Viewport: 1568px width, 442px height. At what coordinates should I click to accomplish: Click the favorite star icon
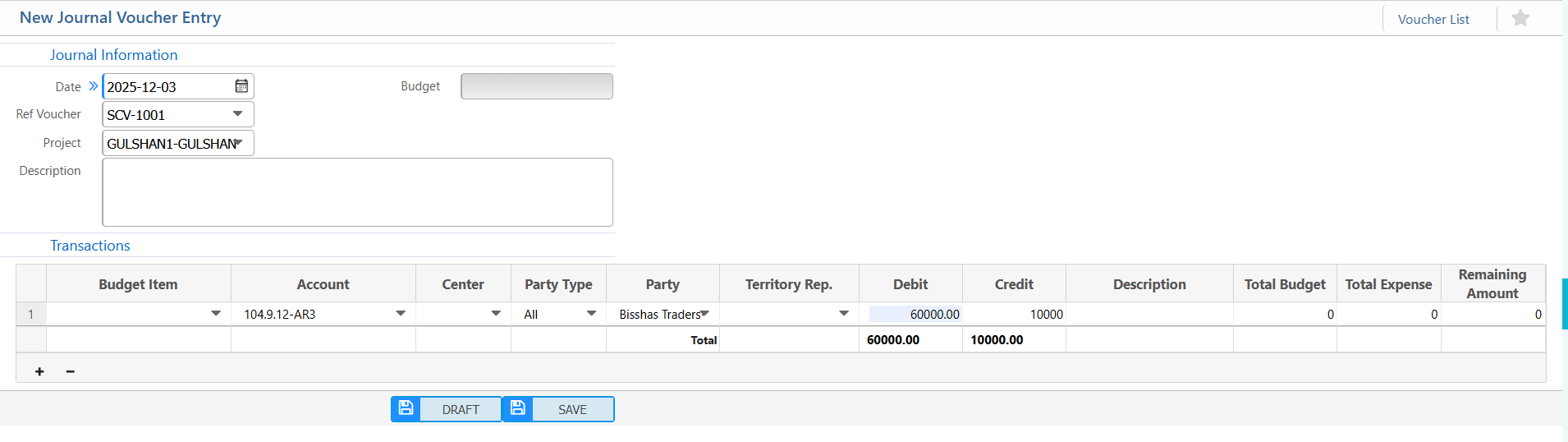(1520, 18)
